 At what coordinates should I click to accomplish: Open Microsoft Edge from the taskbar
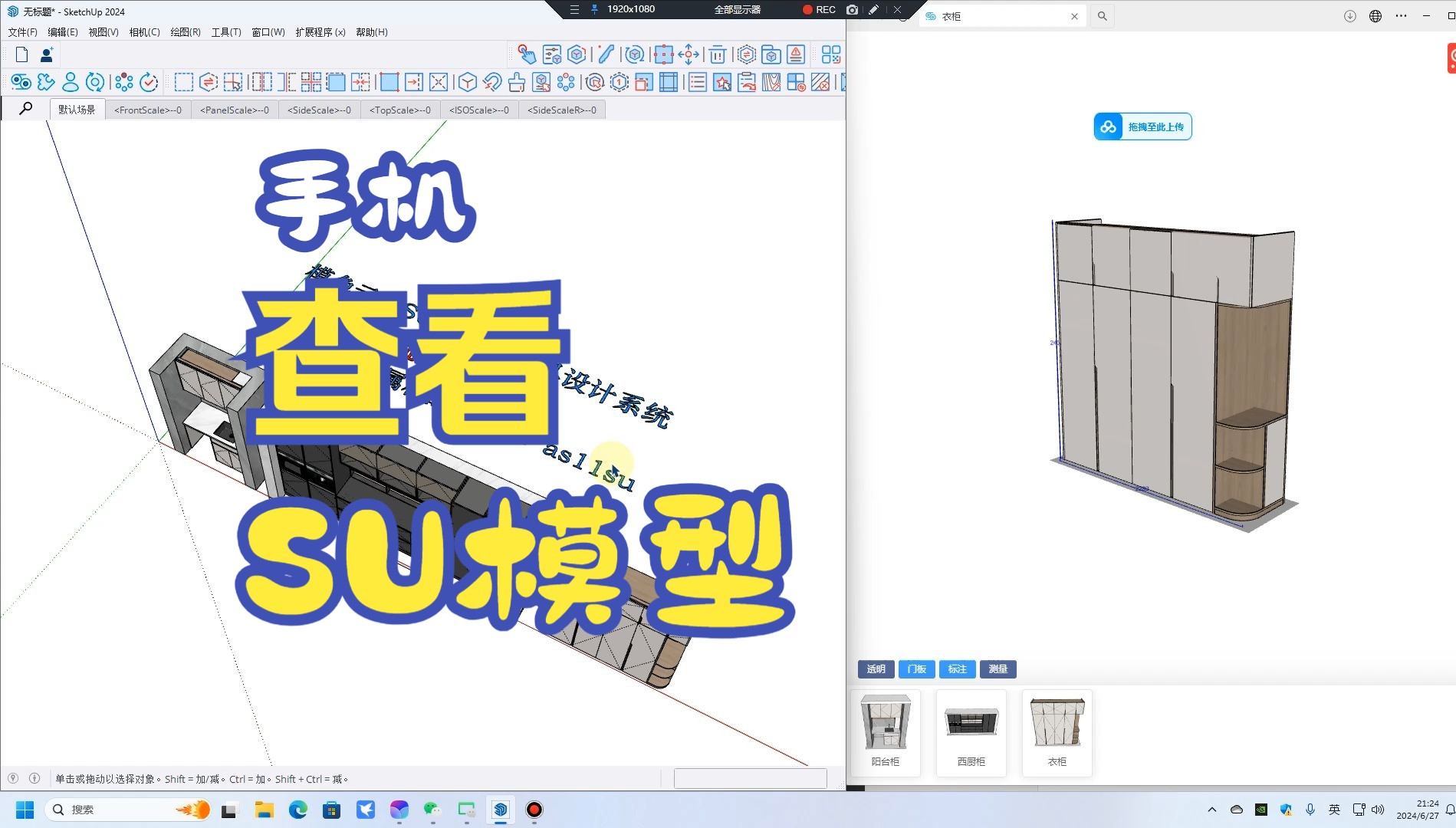coord(297,810)
